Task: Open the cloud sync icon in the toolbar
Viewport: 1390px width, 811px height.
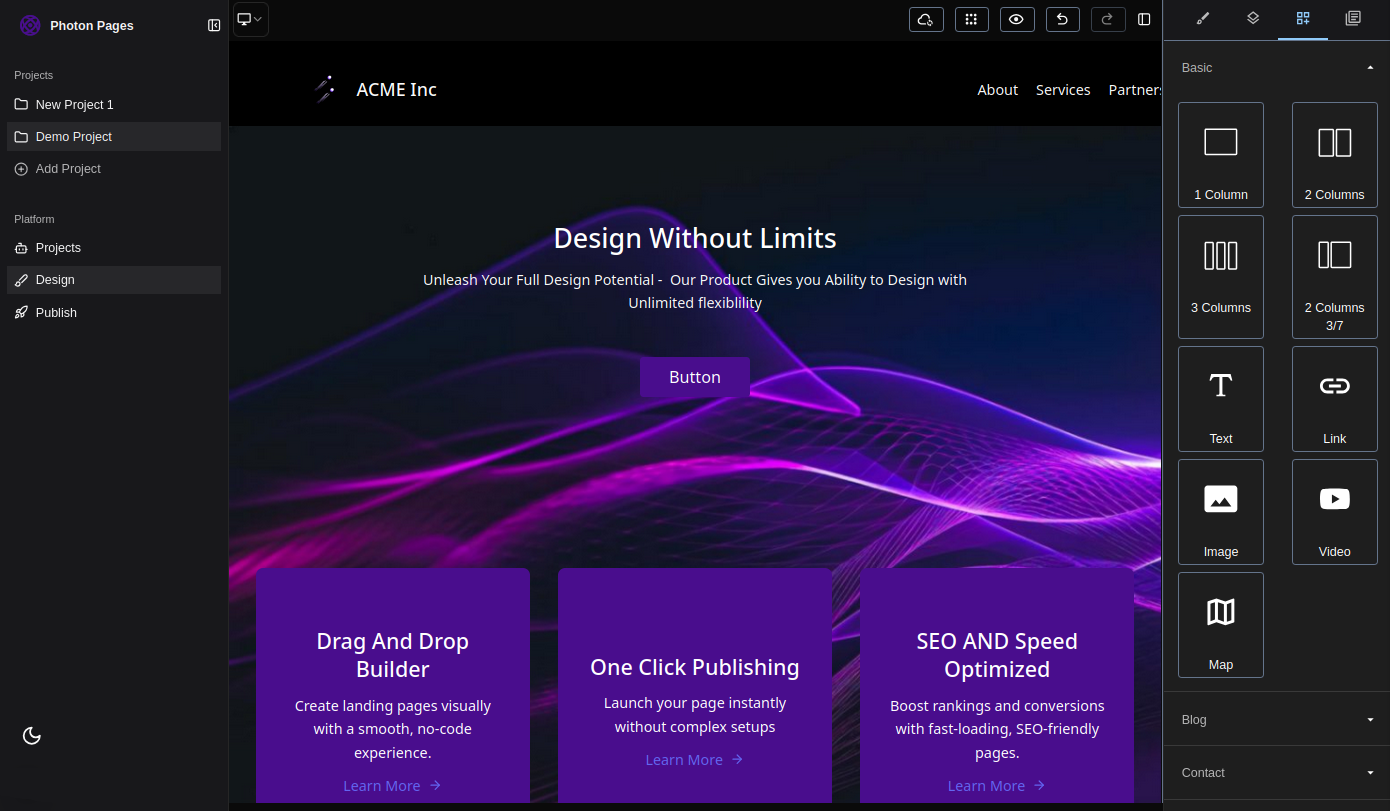Action: pyautogui.click(x=925, y=19)
